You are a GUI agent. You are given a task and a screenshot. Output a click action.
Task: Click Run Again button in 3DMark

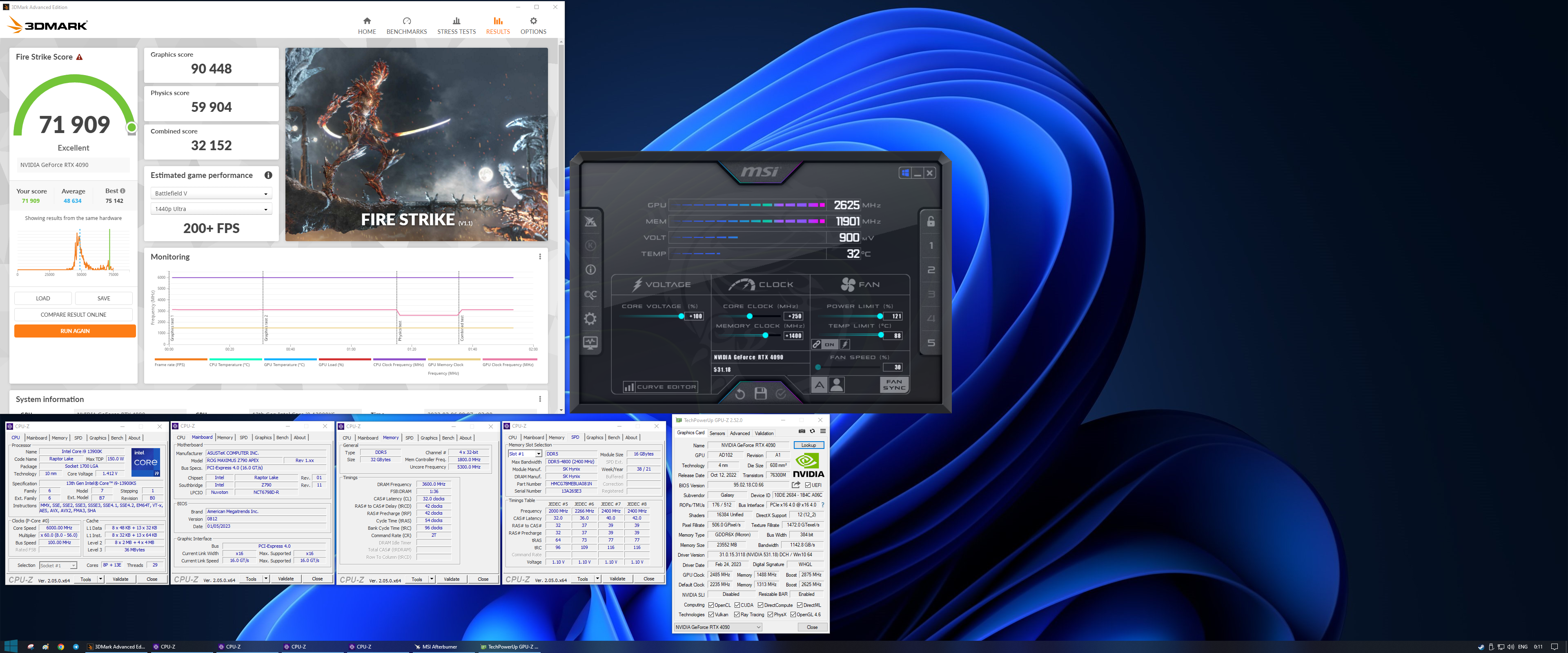[x=75, y=331]
